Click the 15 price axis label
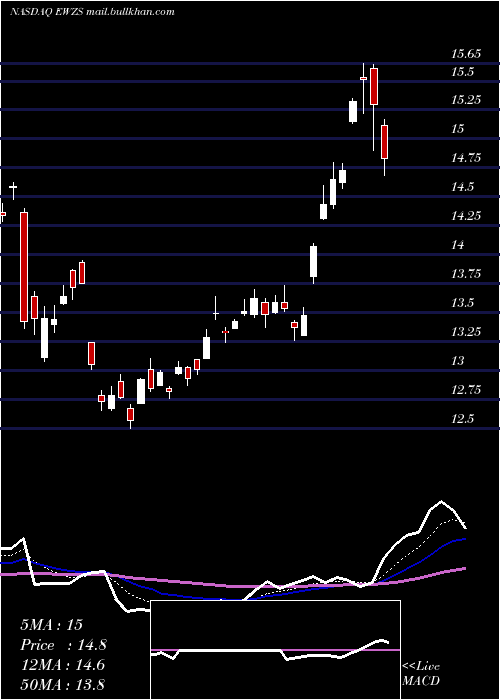The width and height of the screenshot is (500, 700). pos(458,129)
